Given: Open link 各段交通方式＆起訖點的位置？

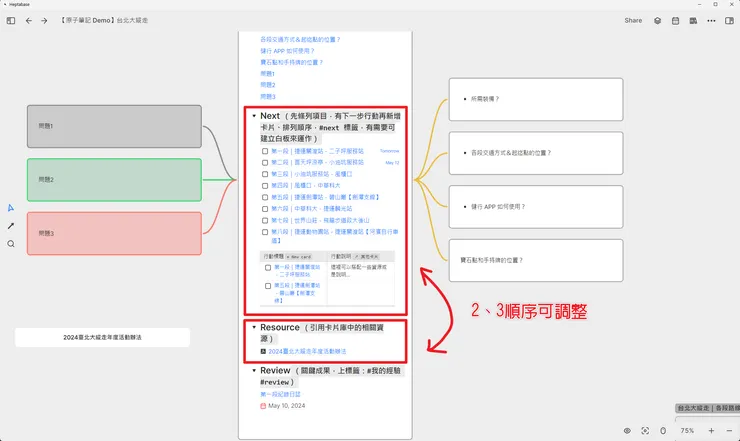Looking at the screenshot, I should [300, 40].
